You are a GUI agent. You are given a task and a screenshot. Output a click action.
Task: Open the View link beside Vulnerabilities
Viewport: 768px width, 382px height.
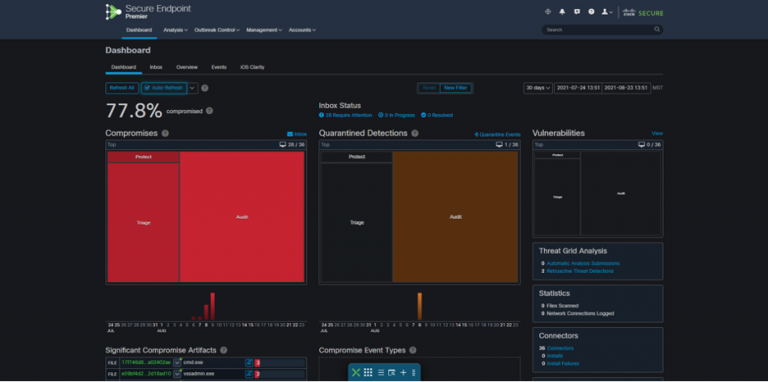click(657, 133)
